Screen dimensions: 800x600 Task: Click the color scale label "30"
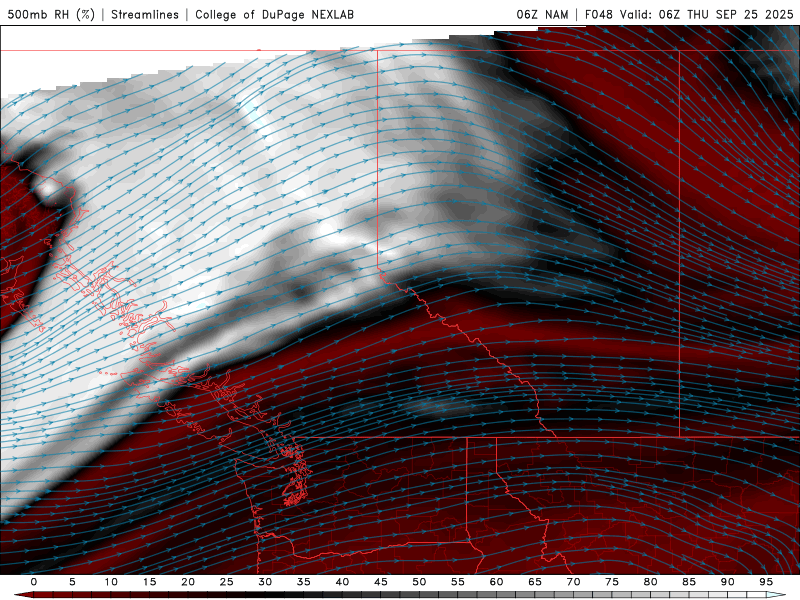point(265,582)
